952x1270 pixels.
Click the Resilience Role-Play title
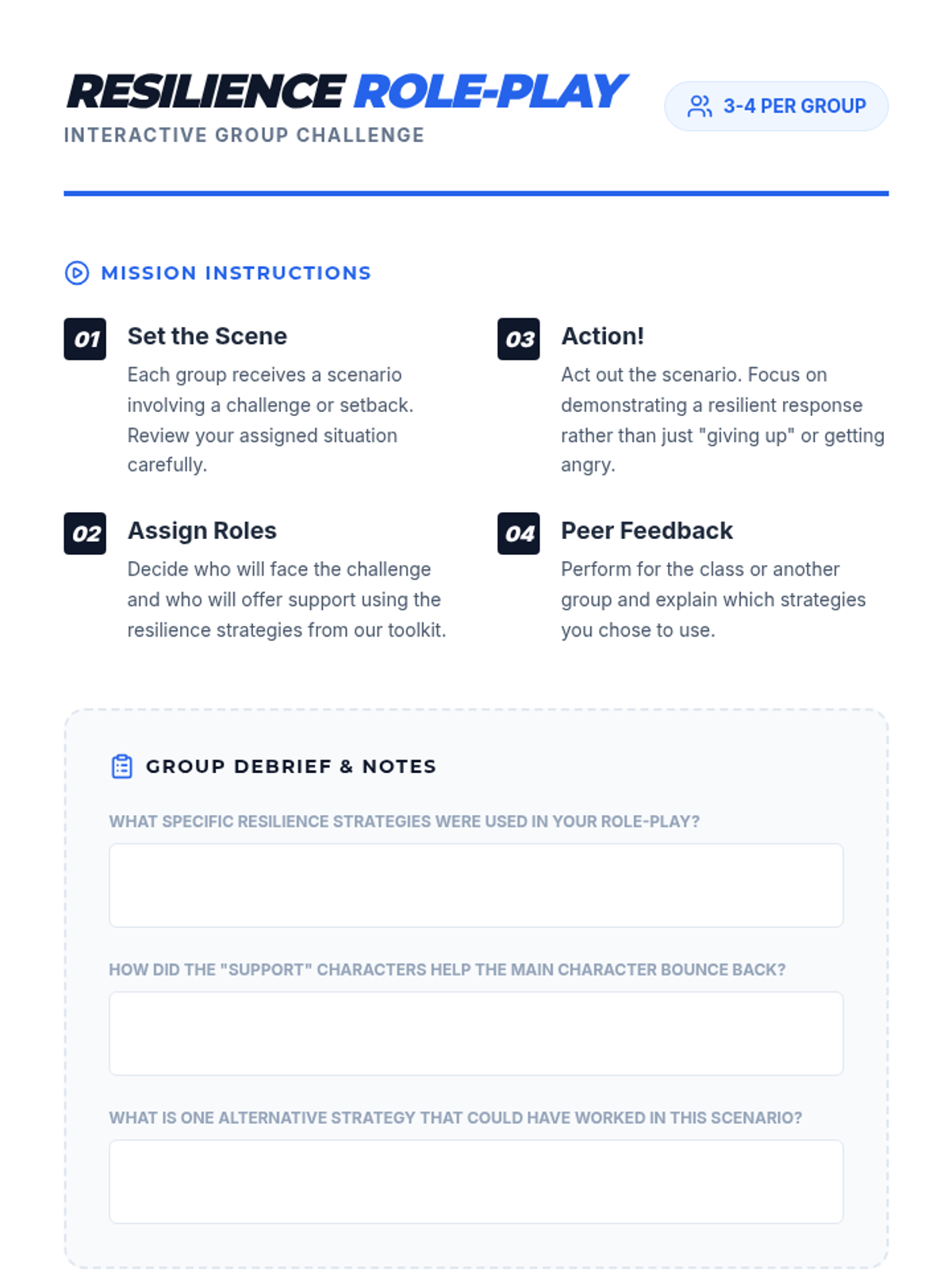coord(347,91)
